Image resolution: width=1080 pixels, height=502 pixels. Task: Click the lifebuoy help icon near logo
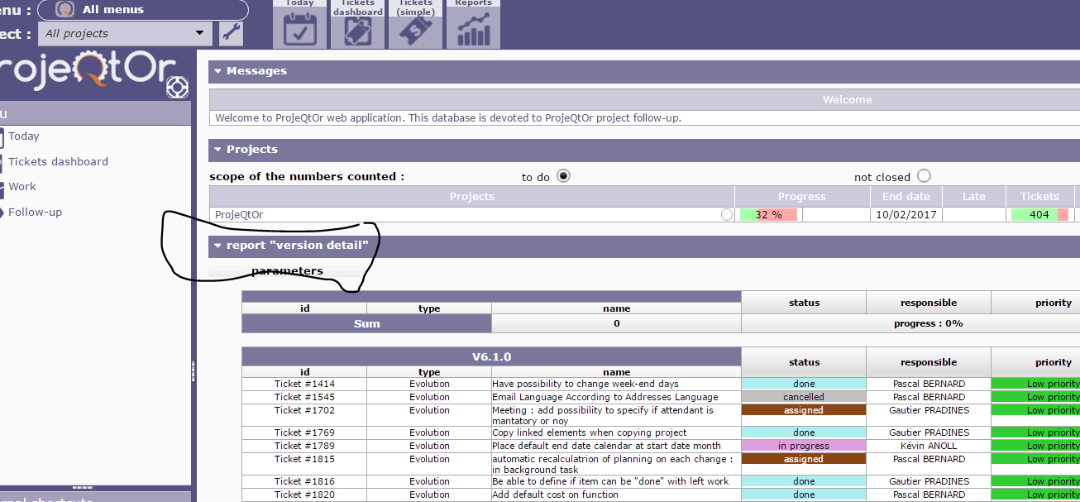click(x=177, y=86)
